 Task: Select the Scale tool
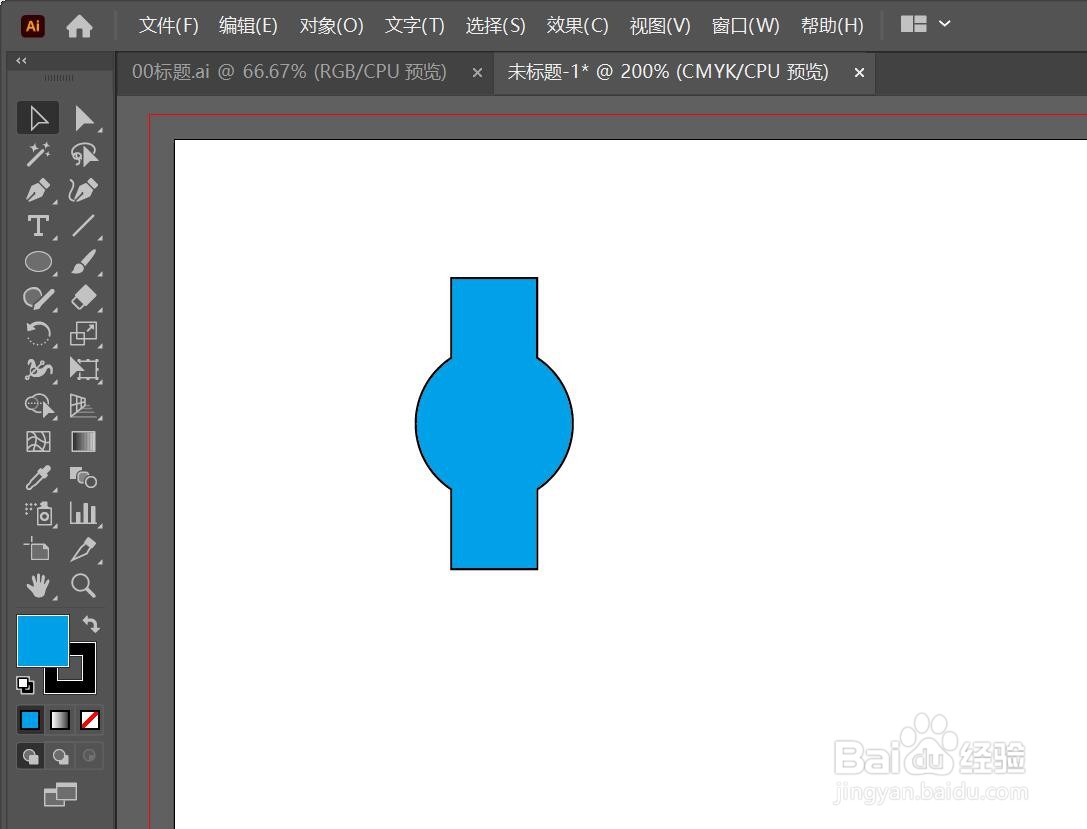84,334
